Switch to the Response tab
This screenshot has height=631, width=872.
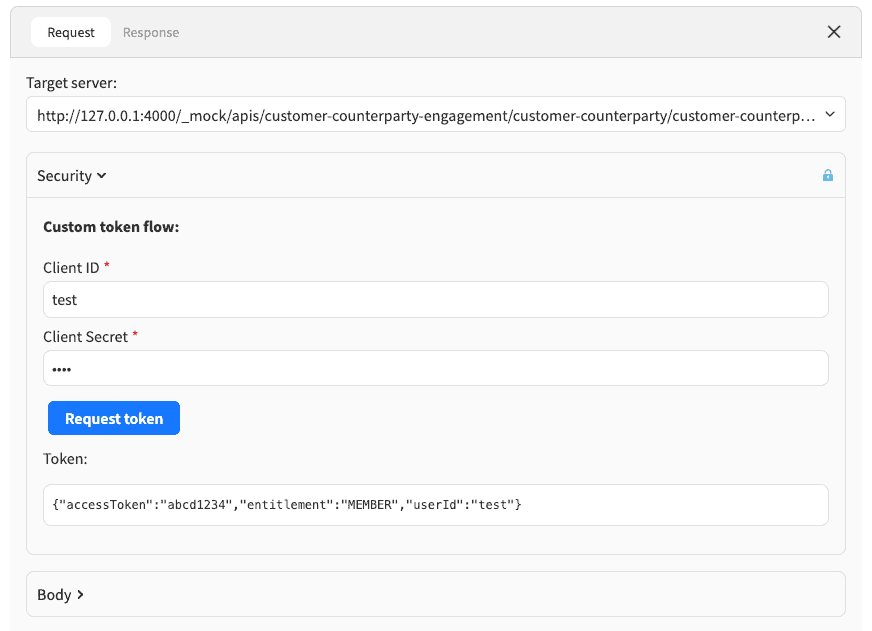[151, 32]
